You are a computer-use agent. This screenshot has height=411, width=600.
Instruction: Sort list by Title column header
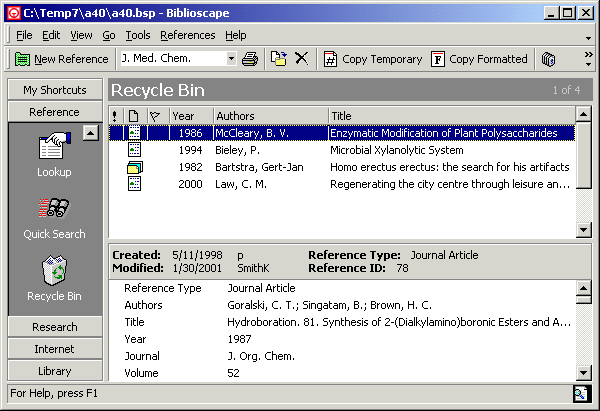452,116
